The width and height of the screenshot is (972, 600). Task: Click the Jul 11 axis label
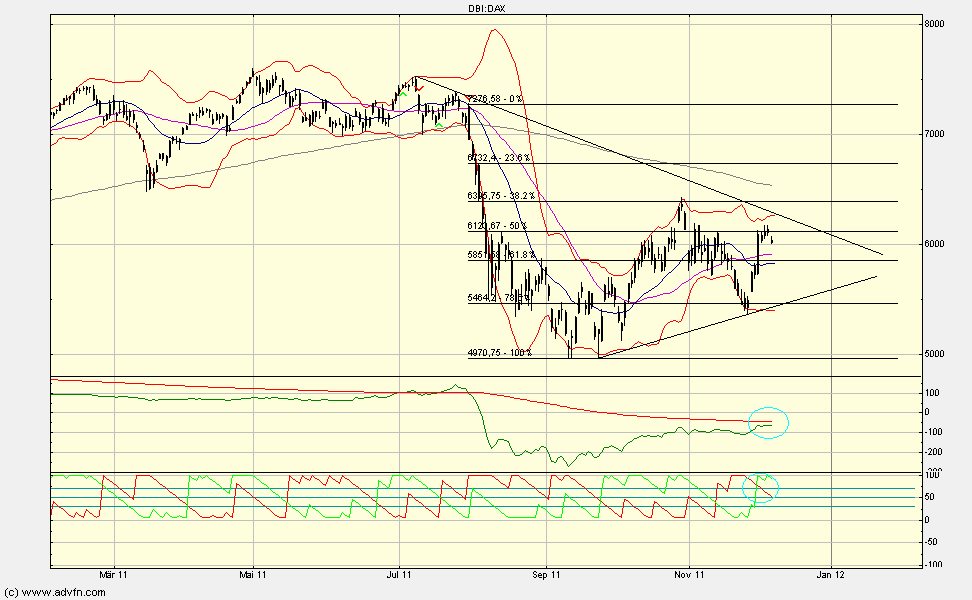(398, 574)
